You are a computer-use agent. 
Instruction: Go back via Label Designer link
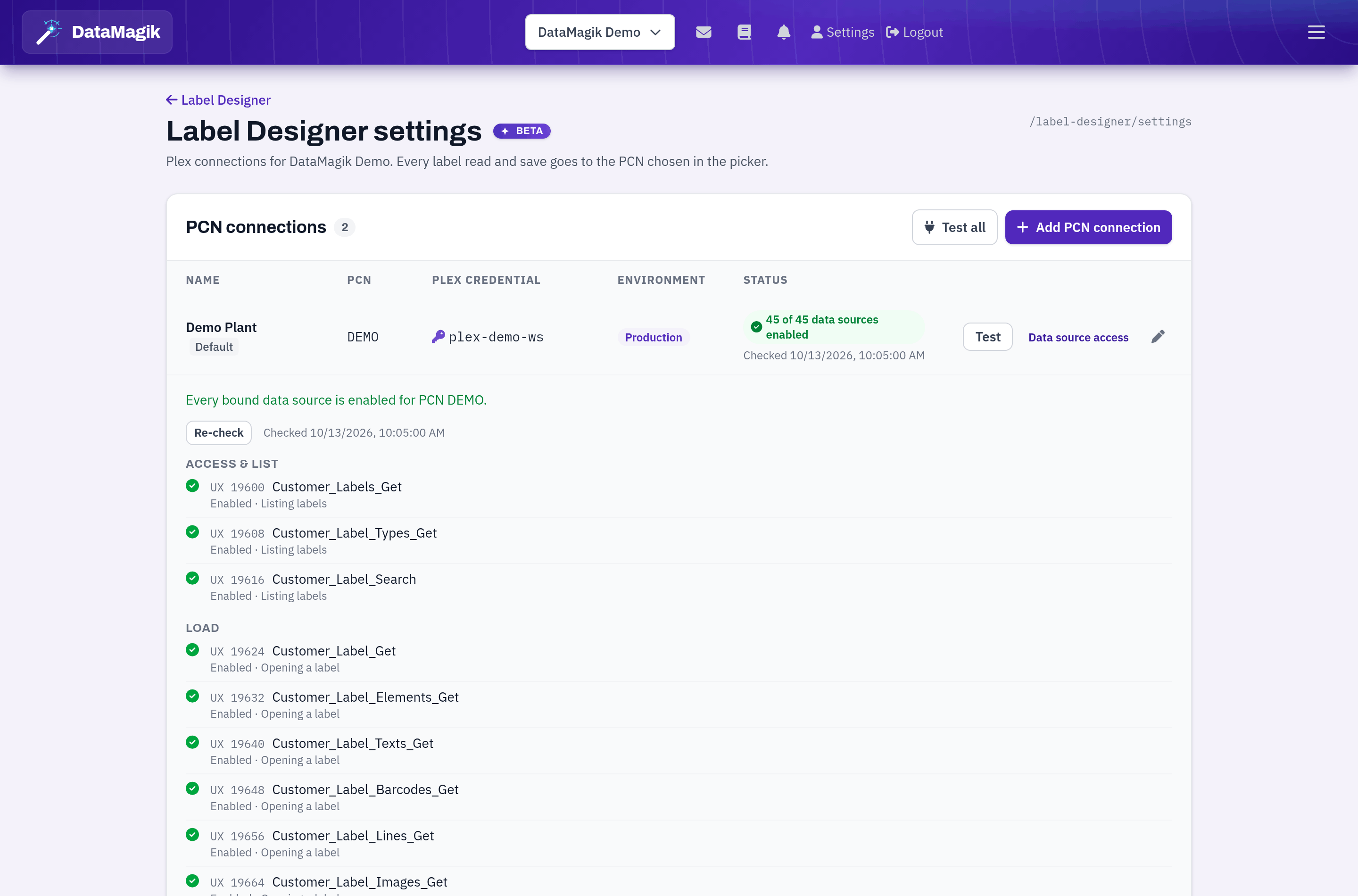(218, 100)
